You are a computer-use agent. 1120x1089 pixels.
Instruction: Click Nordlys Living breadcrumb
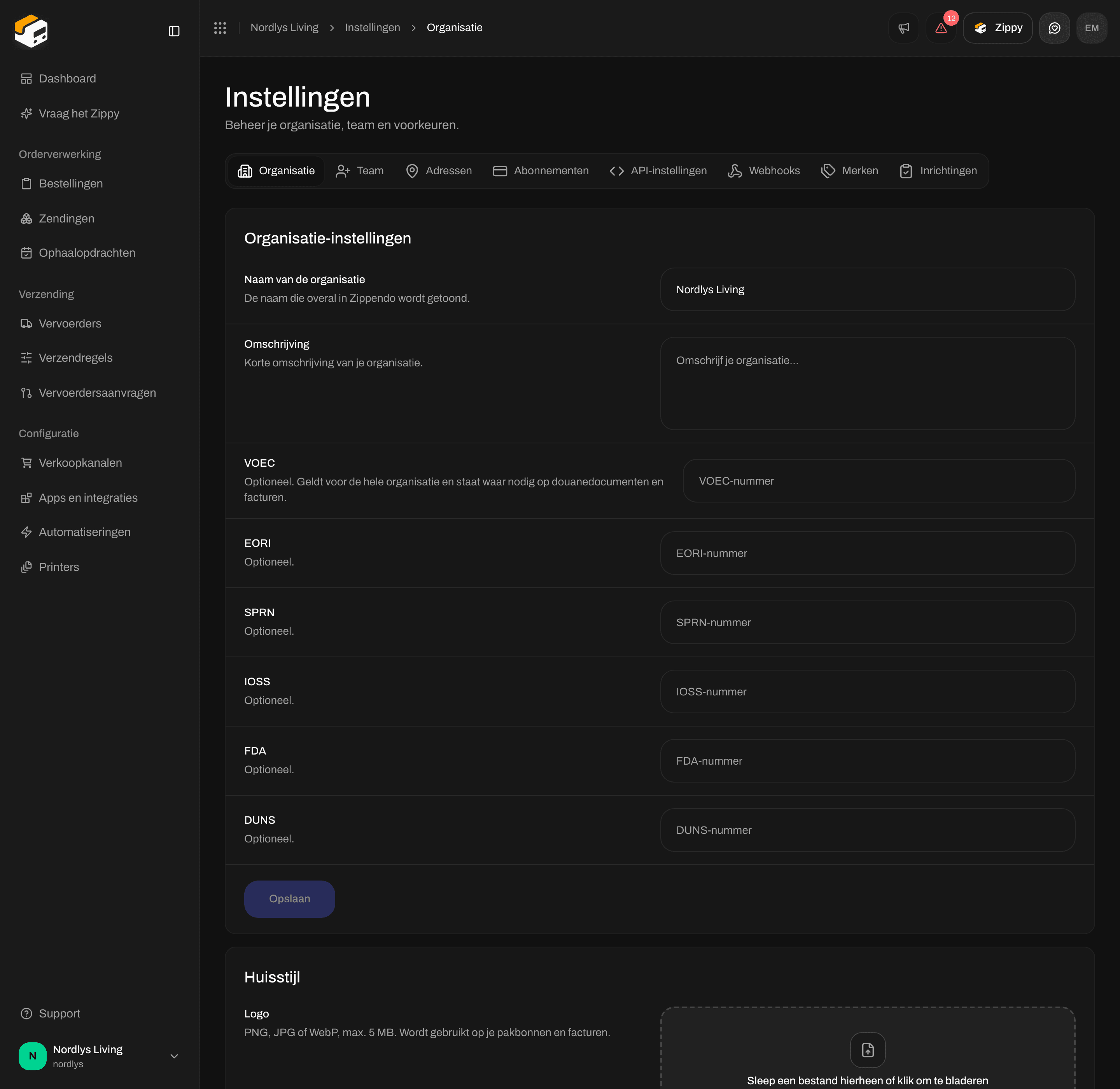[284, 28]
